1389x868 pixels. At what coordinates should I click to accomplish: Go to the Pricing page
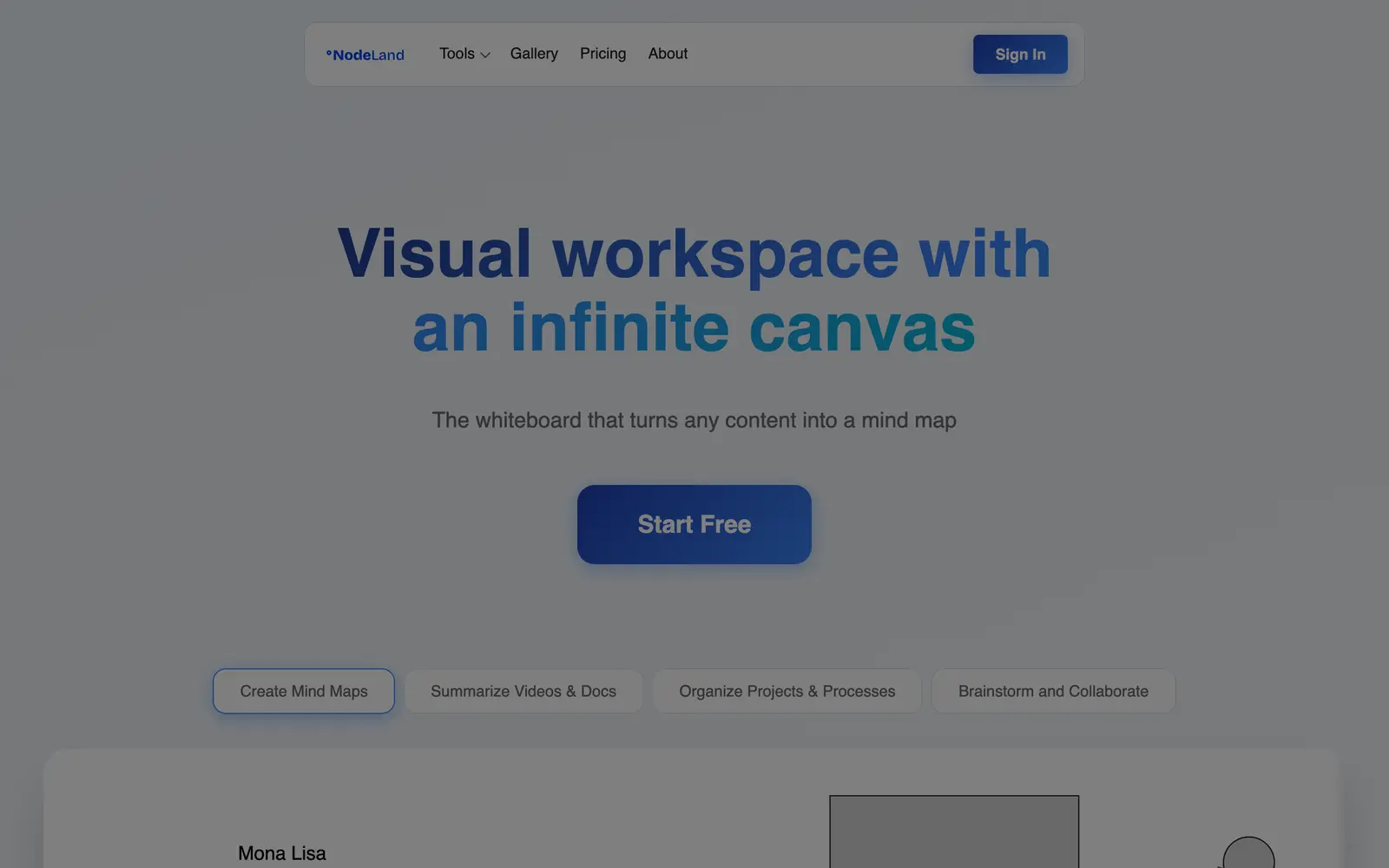pyautogui.click(x=602, y=54)
